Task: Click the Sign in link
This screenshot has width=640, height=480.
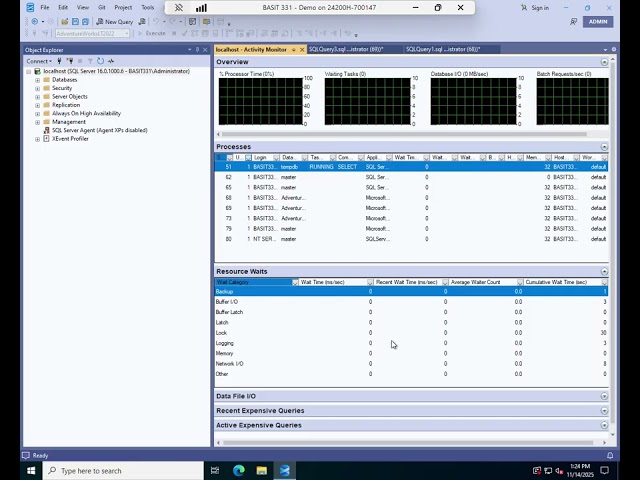Action: 535,8
